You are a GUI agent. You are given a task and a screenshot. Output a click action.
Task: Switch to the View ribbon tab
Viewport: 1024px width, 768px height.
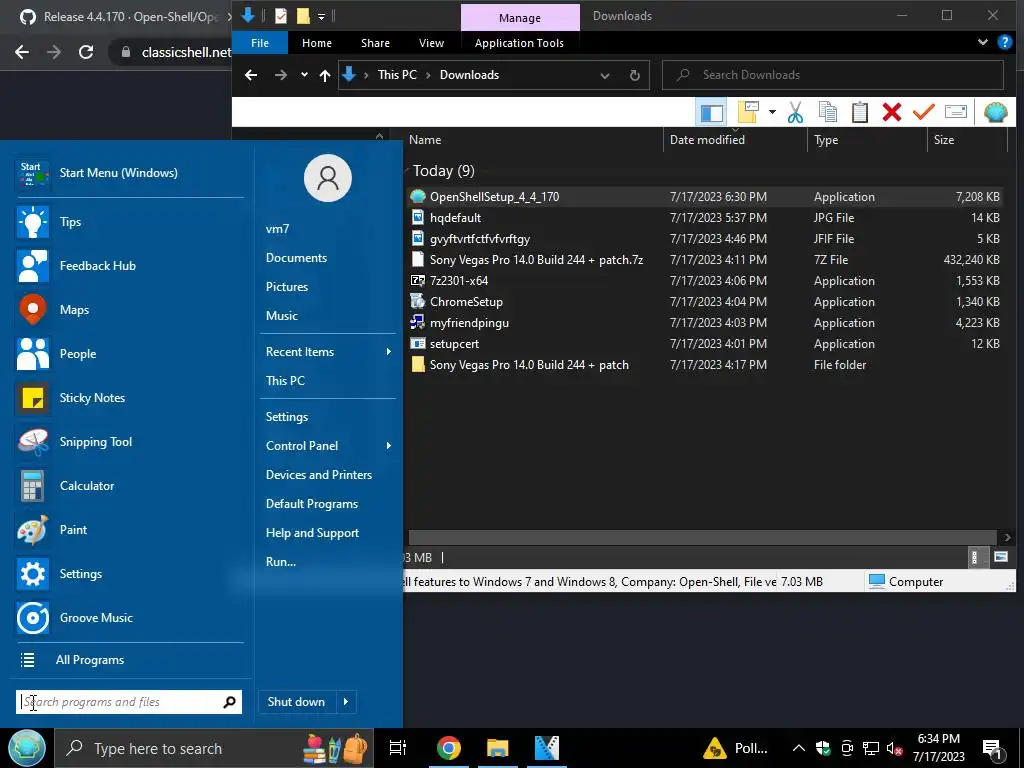tap(431, 43)
